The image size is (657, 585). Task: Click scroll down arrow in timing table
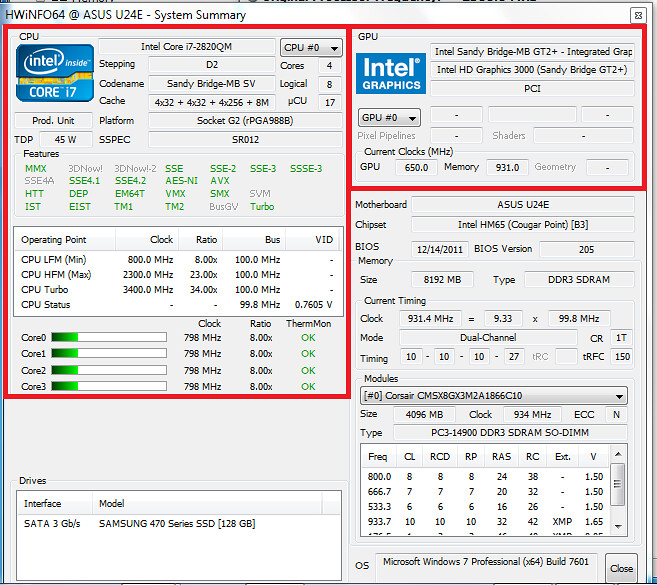[x=618, y=526]
